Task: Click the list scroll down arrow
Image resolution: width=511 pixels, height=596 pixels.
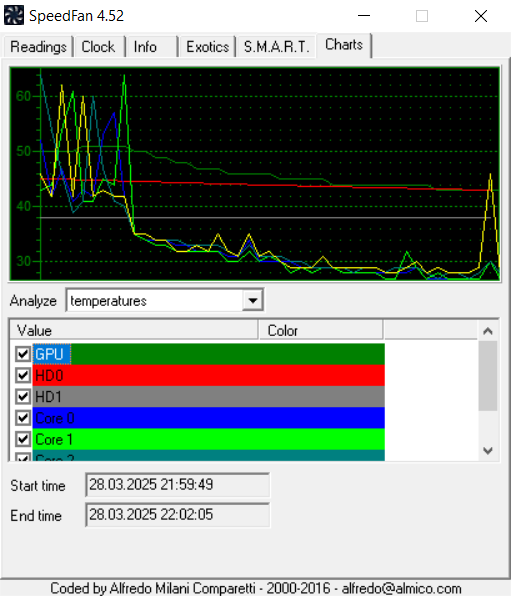Action: 488,451
